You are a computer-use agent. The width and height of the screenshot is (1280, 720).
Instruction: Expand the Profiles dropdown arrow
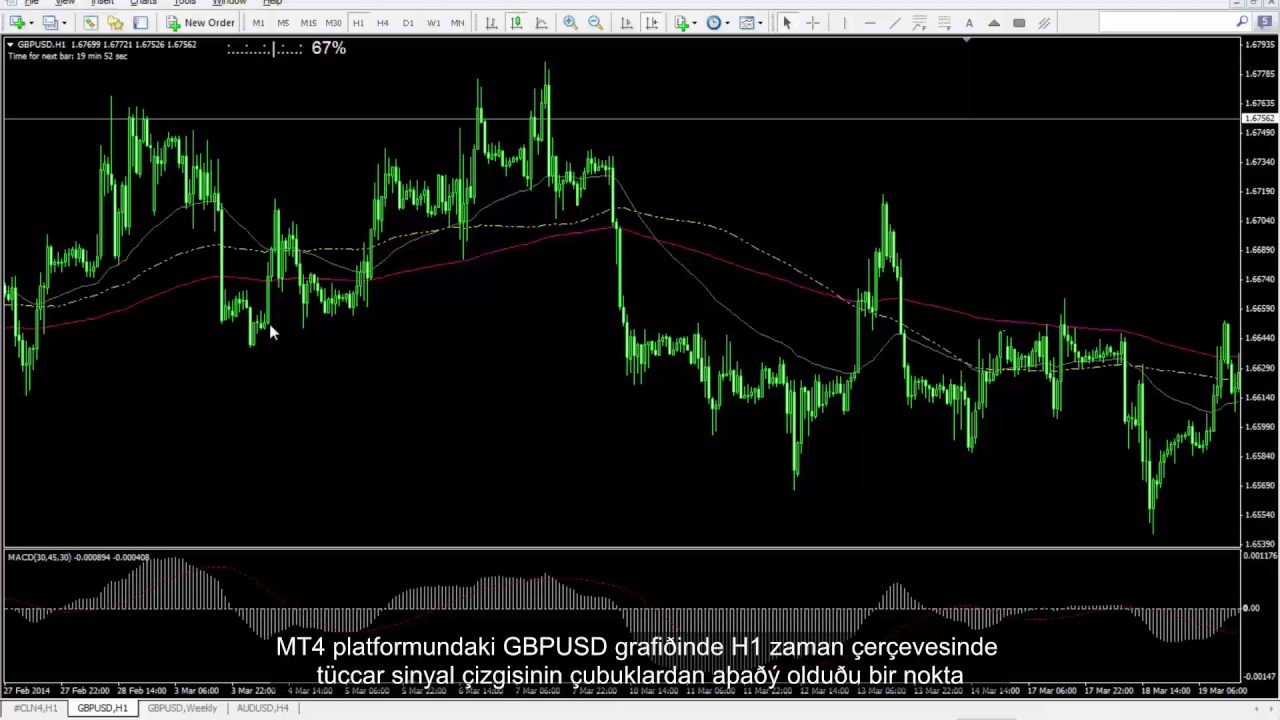63,22
